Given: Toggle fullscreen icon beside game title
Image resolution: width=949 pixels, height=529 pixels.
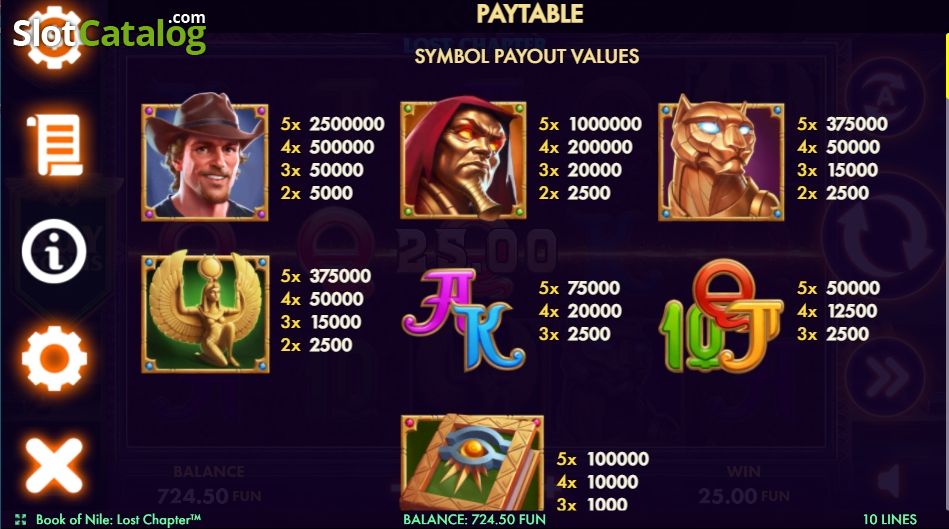Looking at the screenshot, I should [21, 519].
